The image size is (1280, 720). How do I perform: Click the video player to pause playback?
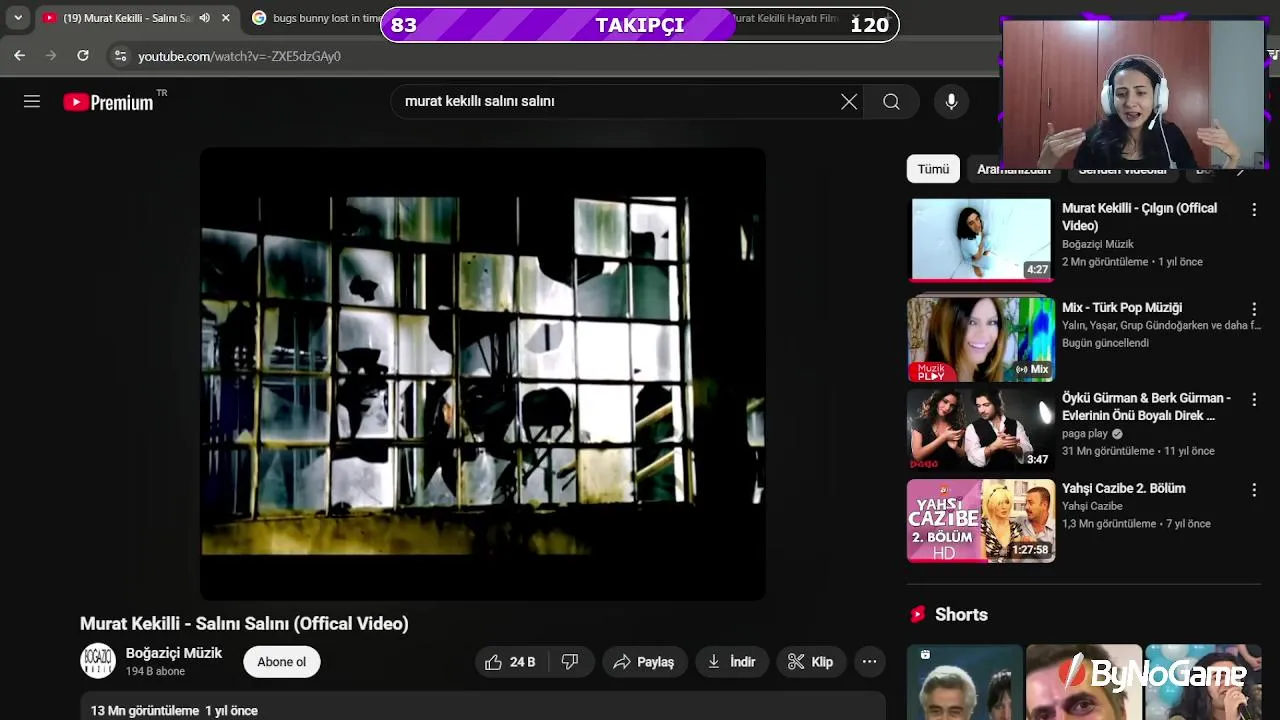pos(483,374)
